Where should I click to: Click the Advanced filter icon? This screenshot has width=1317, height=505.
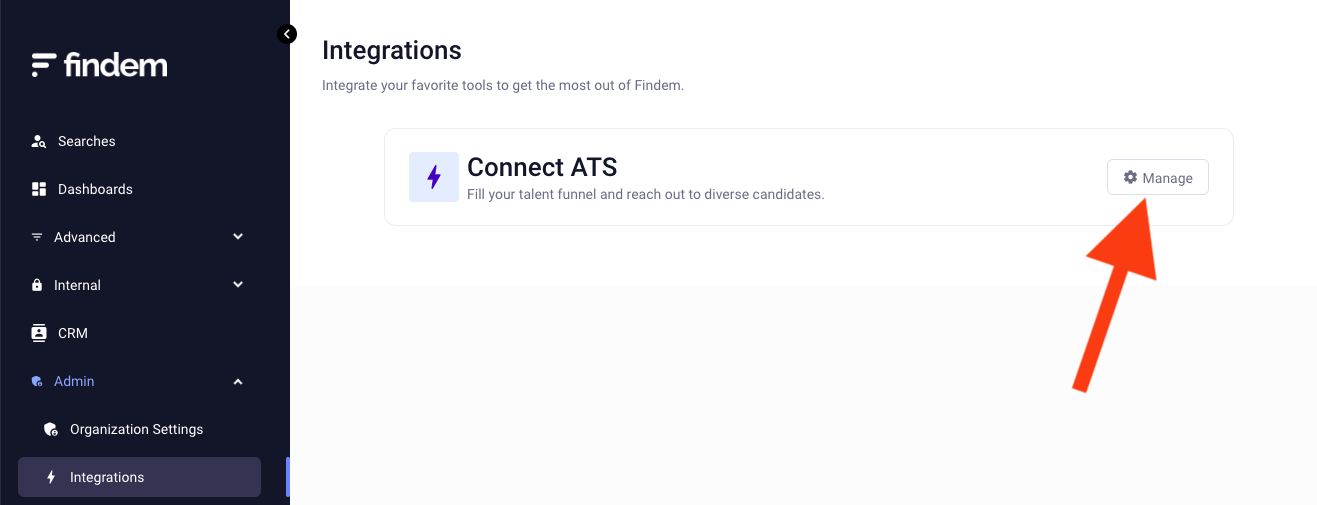(x=38, y=237)
